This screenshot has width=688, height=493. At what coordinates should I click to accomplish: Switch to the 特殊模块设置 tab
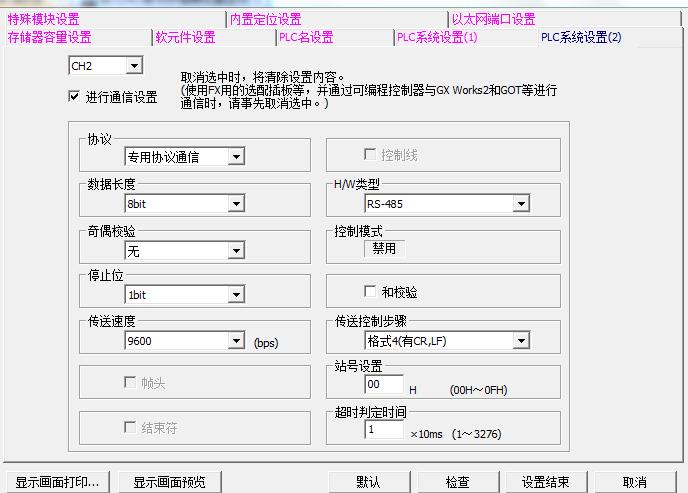pyautogui.click(x=43, y=19)
